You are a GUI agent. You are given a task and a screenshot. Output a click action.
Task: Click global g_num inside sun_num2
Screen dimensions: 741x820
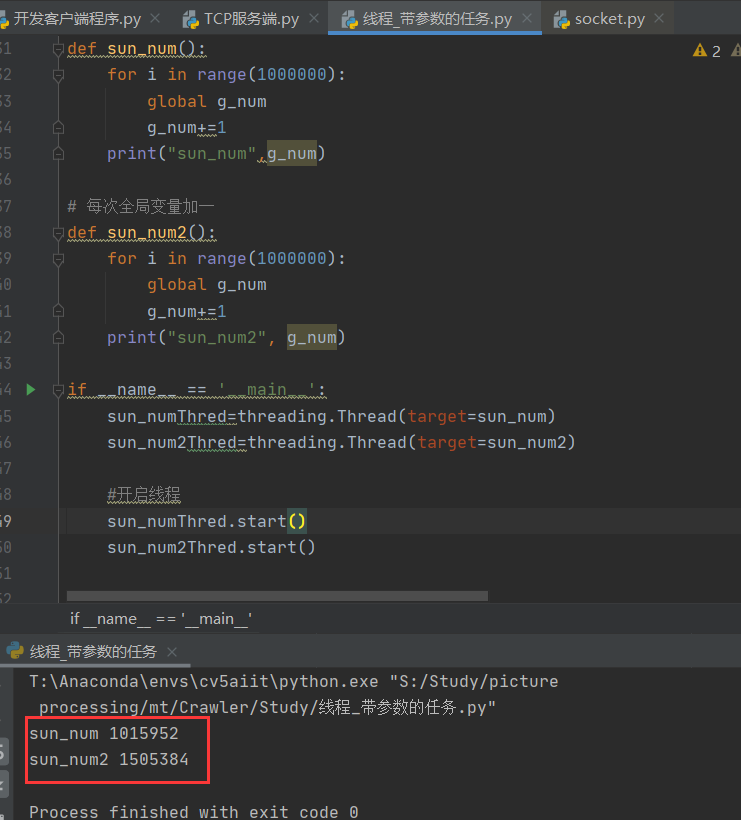click(207, 286)
